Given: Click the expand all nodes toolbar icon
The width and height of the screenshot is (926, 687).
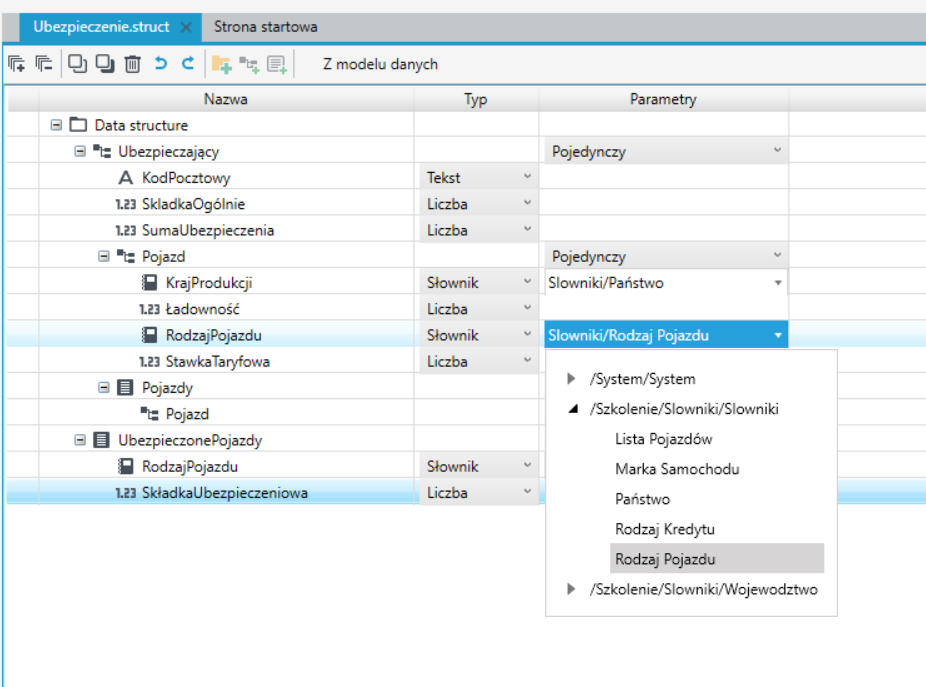Looking at the screenshot, I should 17,64.
